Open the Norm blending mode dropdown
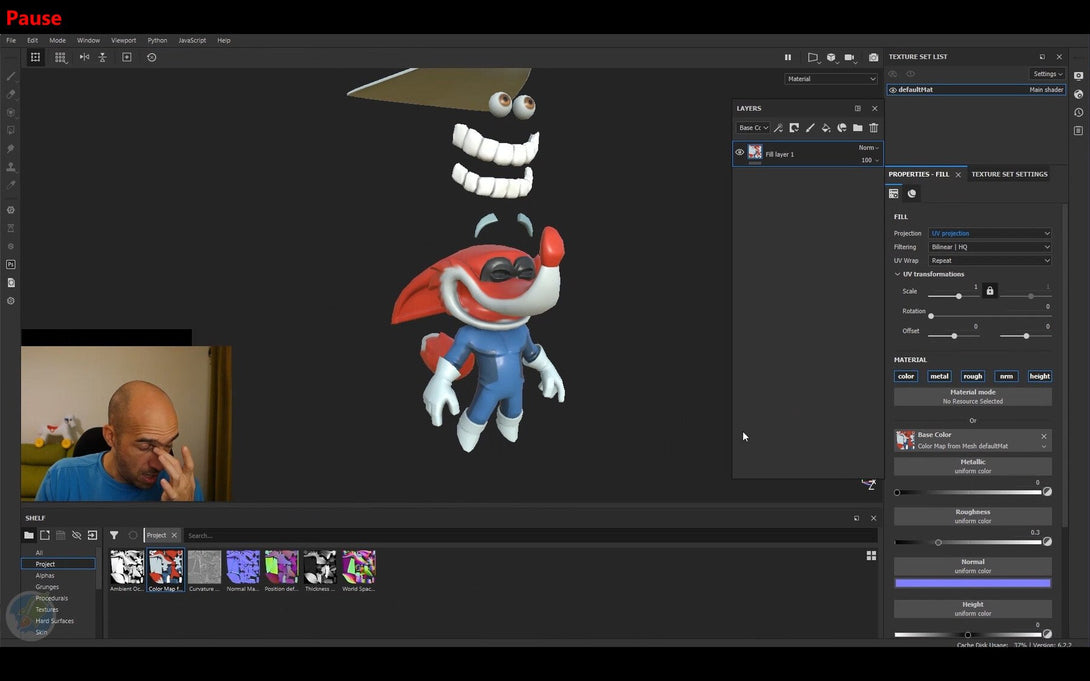 tap(868, 147)
